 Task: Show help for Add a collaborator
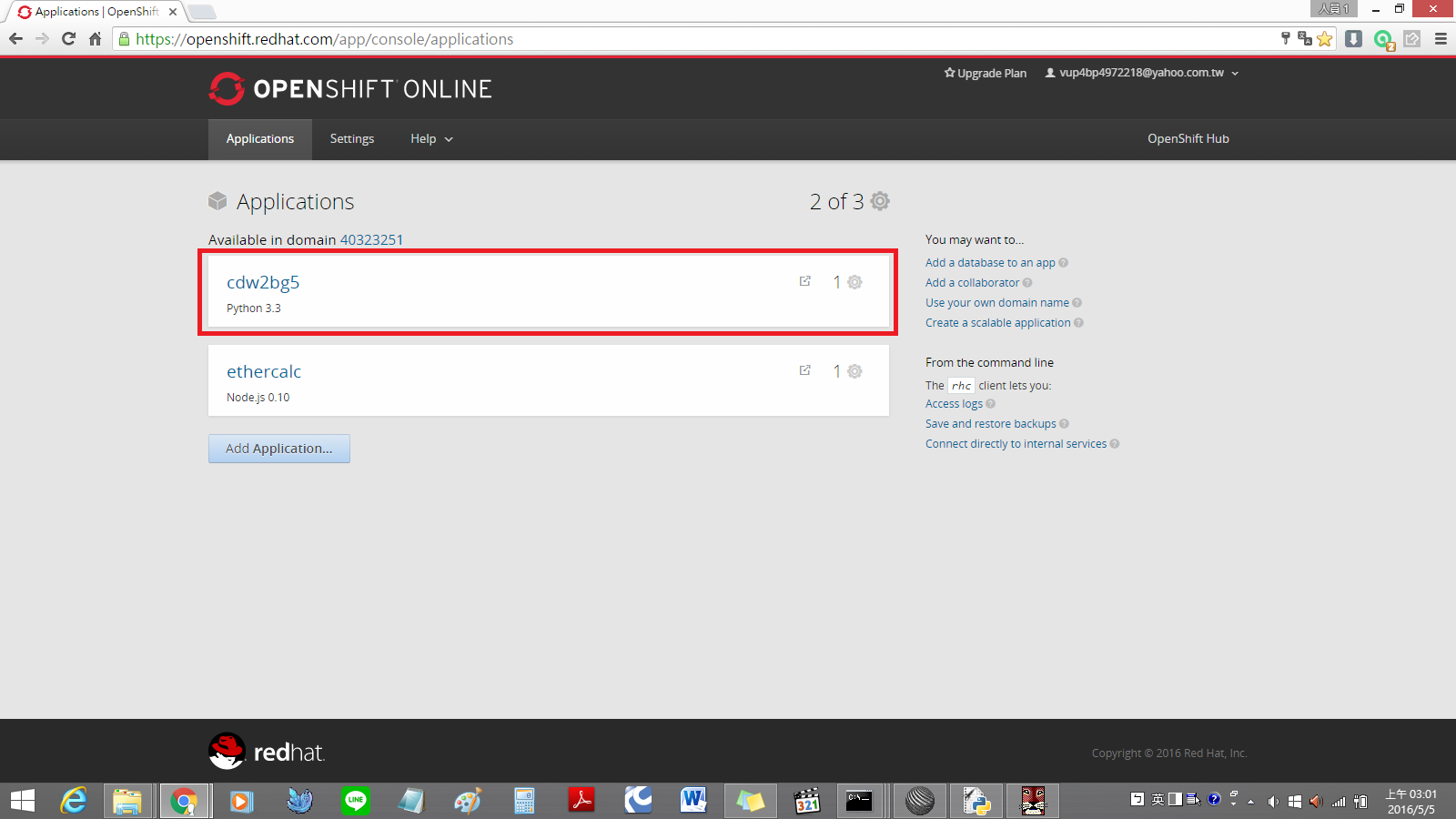click(1027, 283)
